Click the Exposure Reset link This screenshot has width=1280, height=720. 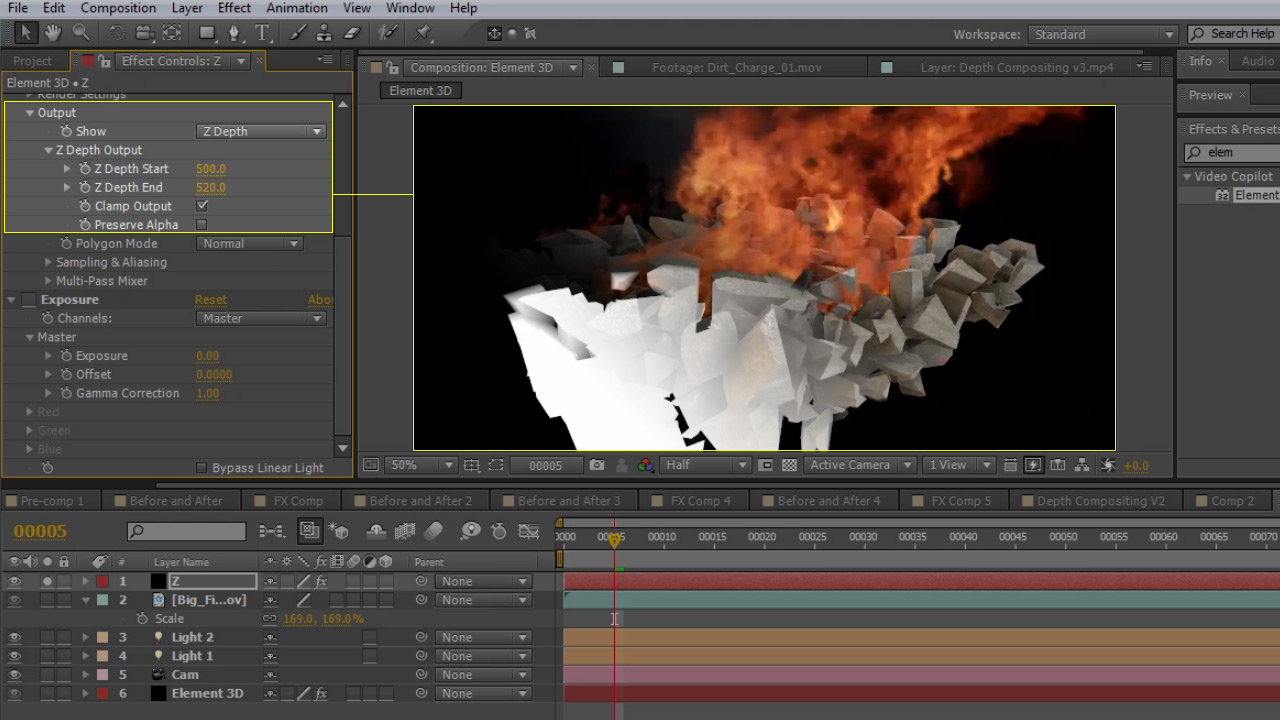click(x=210, y=300)
